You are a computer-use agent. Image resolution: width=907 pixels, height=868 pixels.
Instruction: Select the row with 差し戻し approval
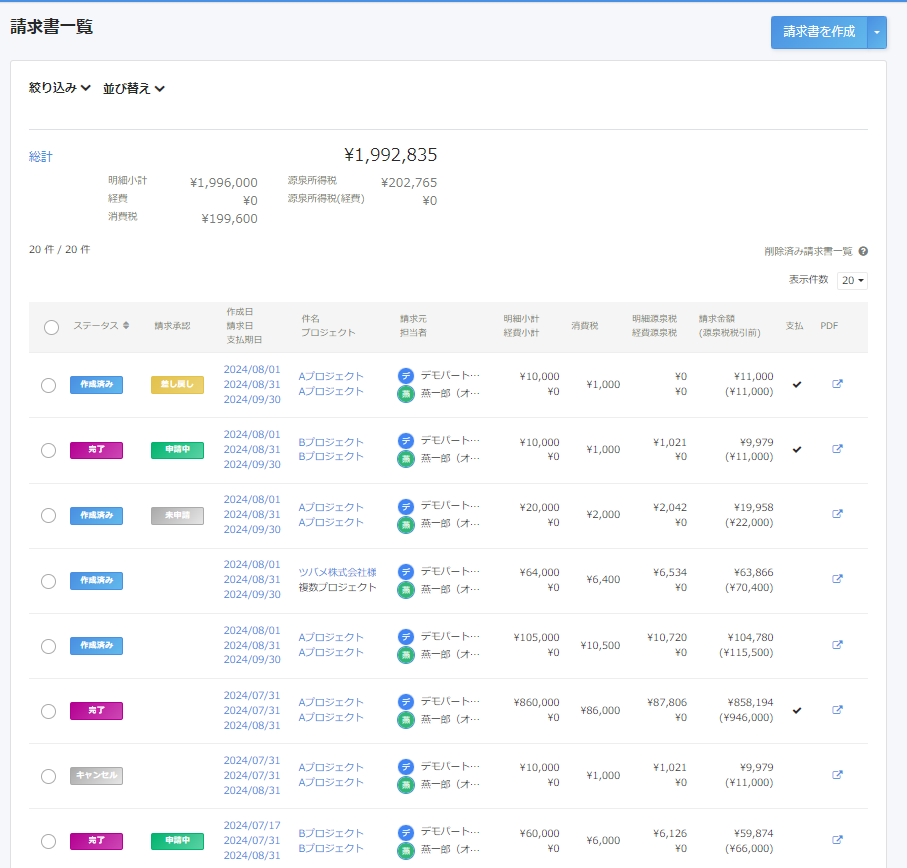click(49, 385)
